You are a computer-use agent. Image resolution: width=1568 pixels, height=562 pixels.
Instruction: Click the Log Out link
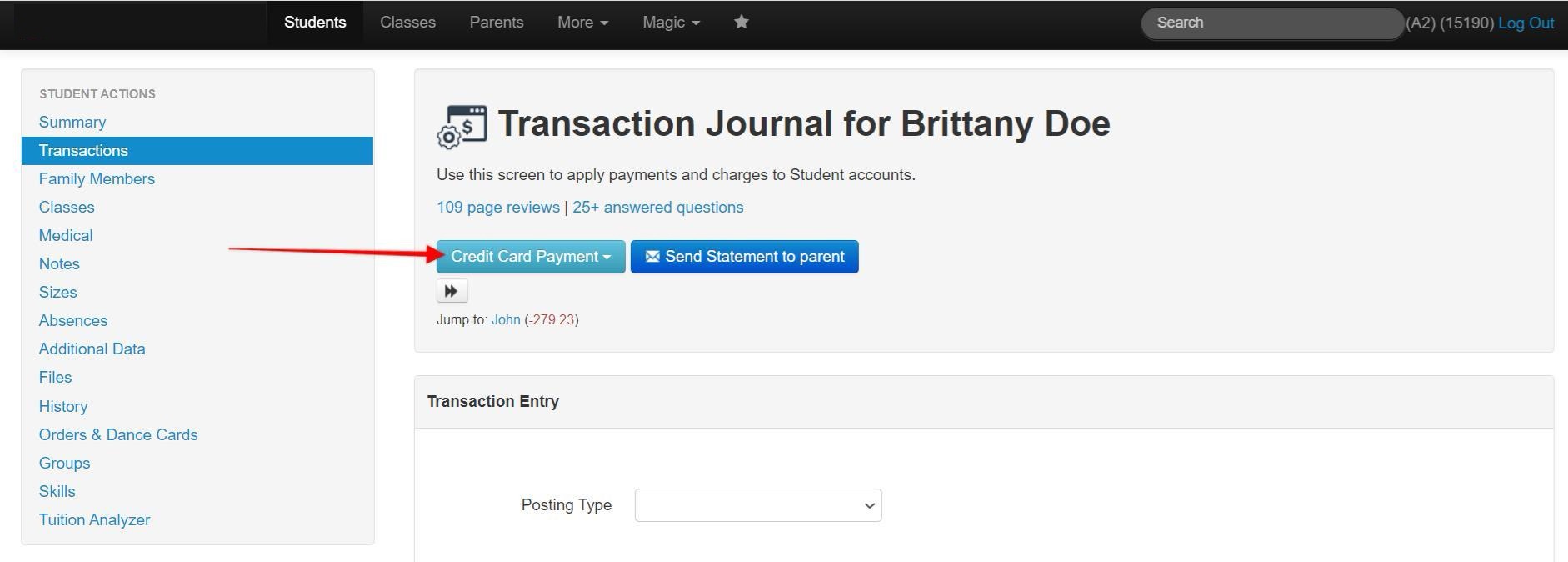pos(1526,23)
